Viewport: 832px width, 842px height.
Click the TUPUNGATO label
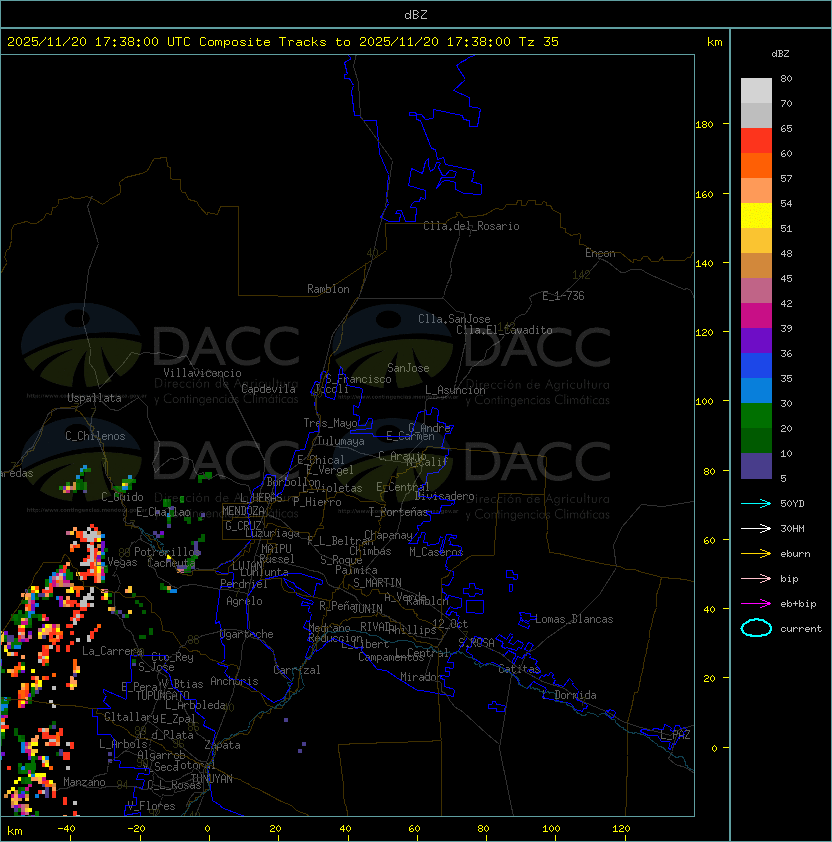click(162, 695)
